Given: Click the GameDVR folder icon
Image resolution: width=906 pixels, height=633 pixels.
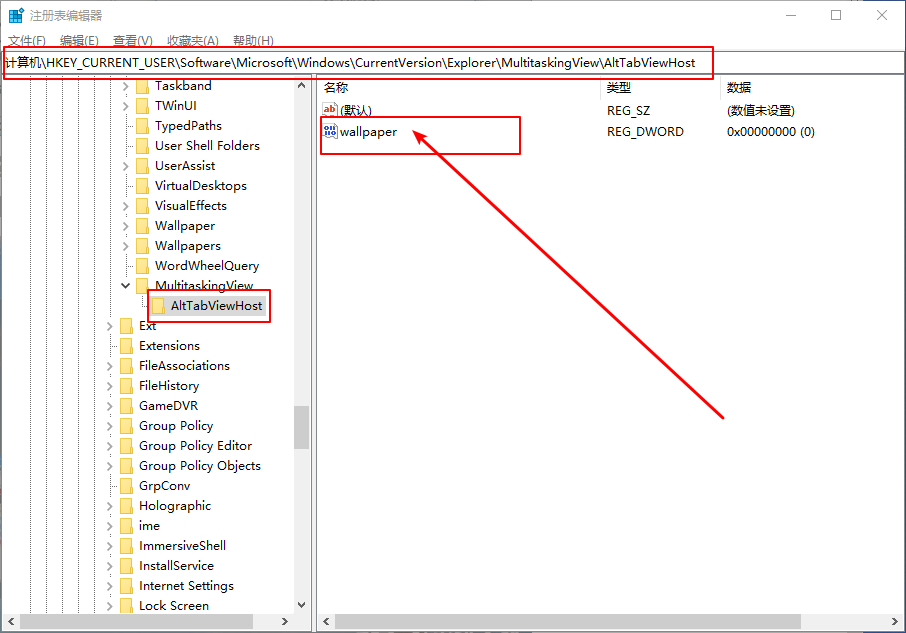Looking at the screenshot, I should (x=126, y=405).
